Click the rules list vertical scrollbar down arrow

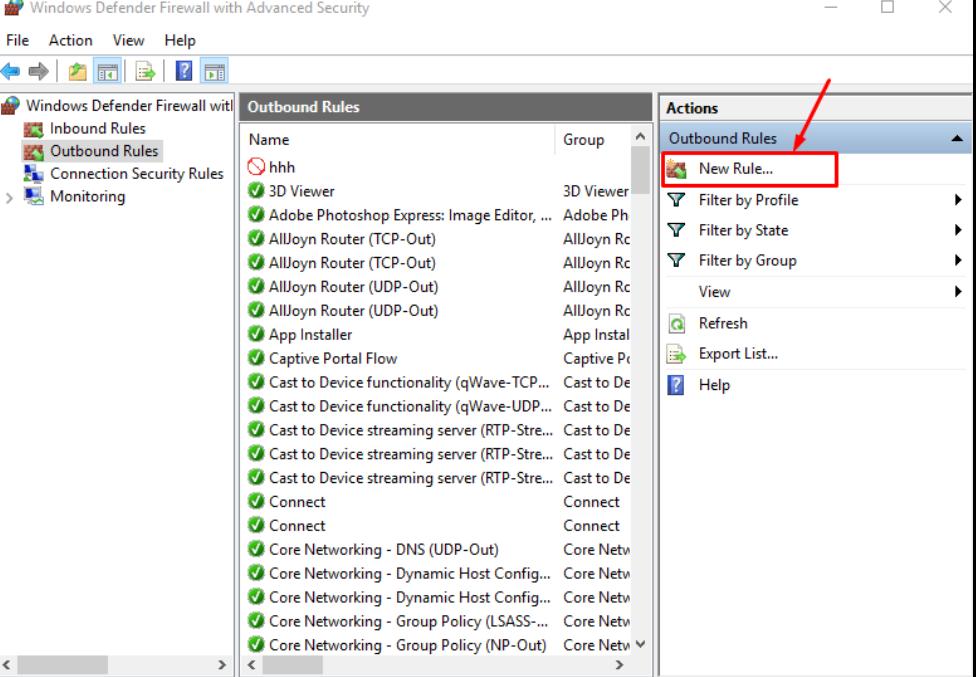[640, 645]
